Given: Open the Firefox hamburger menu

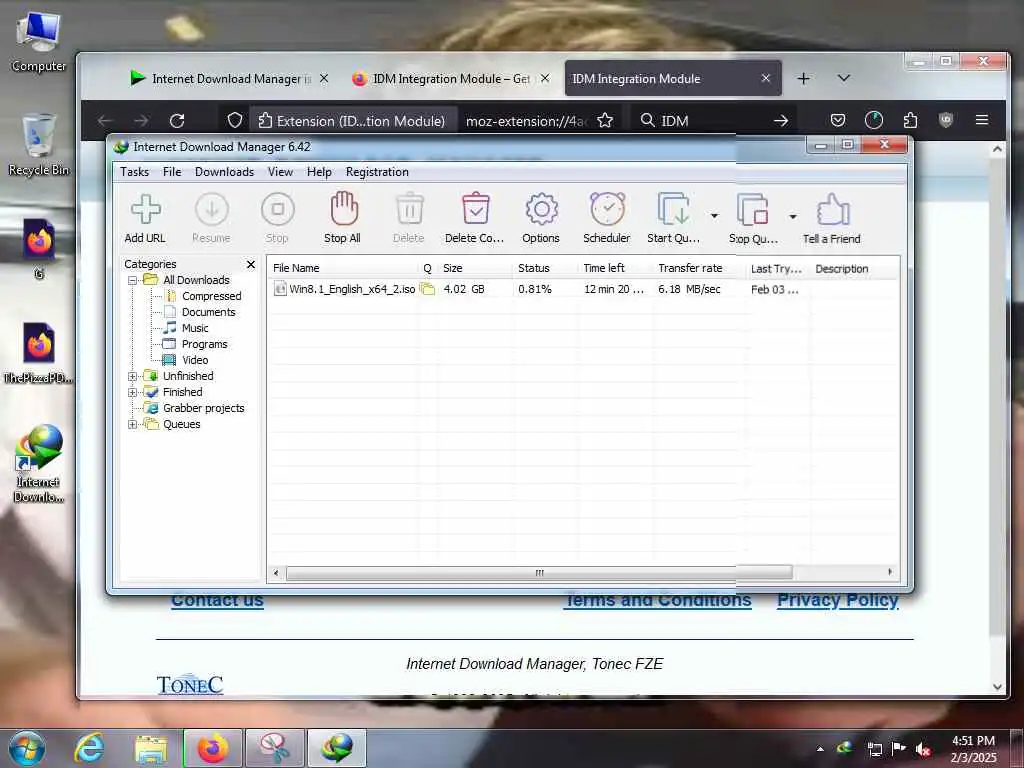Looking at the screenshot, I should [x=982, y=120].
